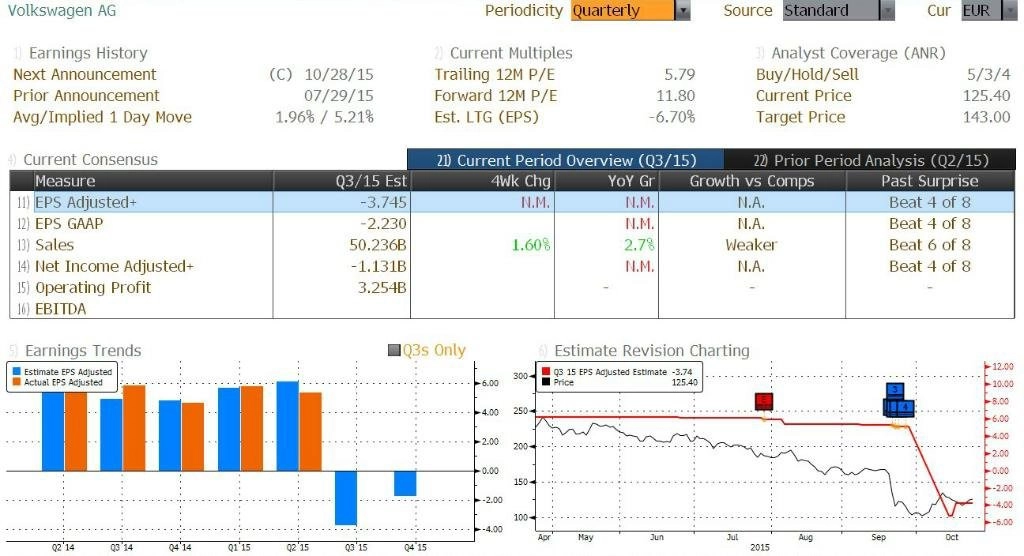Screen dimensions: 1024x556
Task: Select the EBITDA measure row
Action: tap(512, 308)
